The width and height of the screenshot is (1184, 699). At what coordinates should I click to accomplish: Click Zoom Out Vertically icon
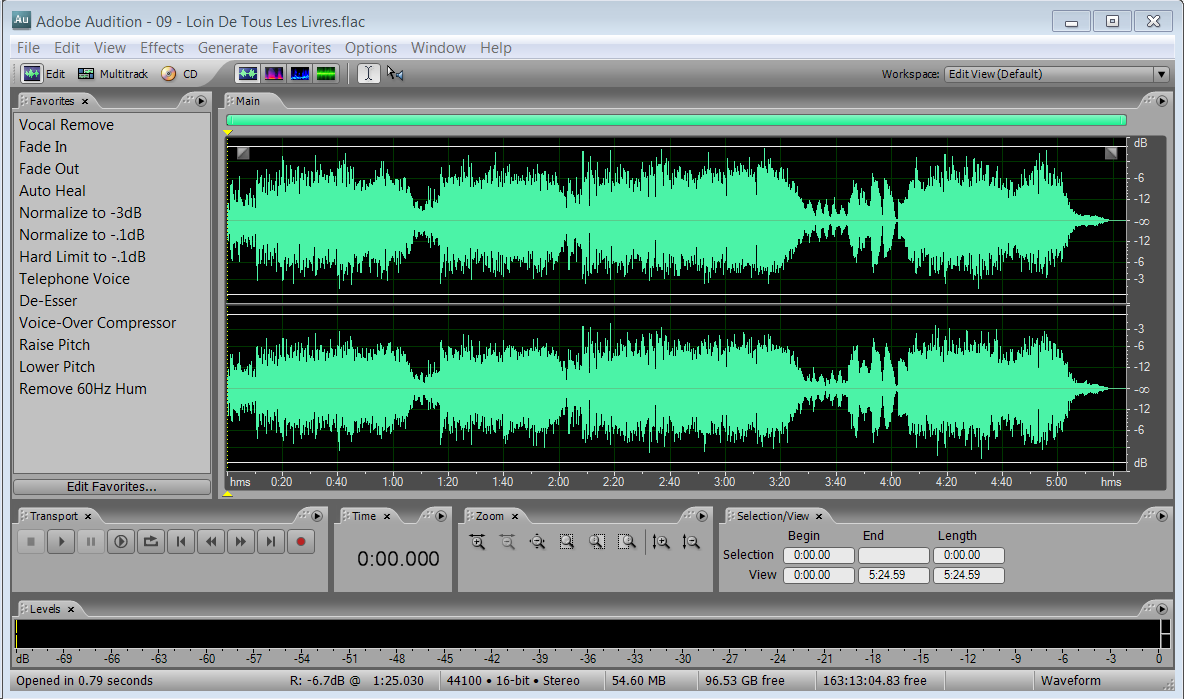point(691,542)
